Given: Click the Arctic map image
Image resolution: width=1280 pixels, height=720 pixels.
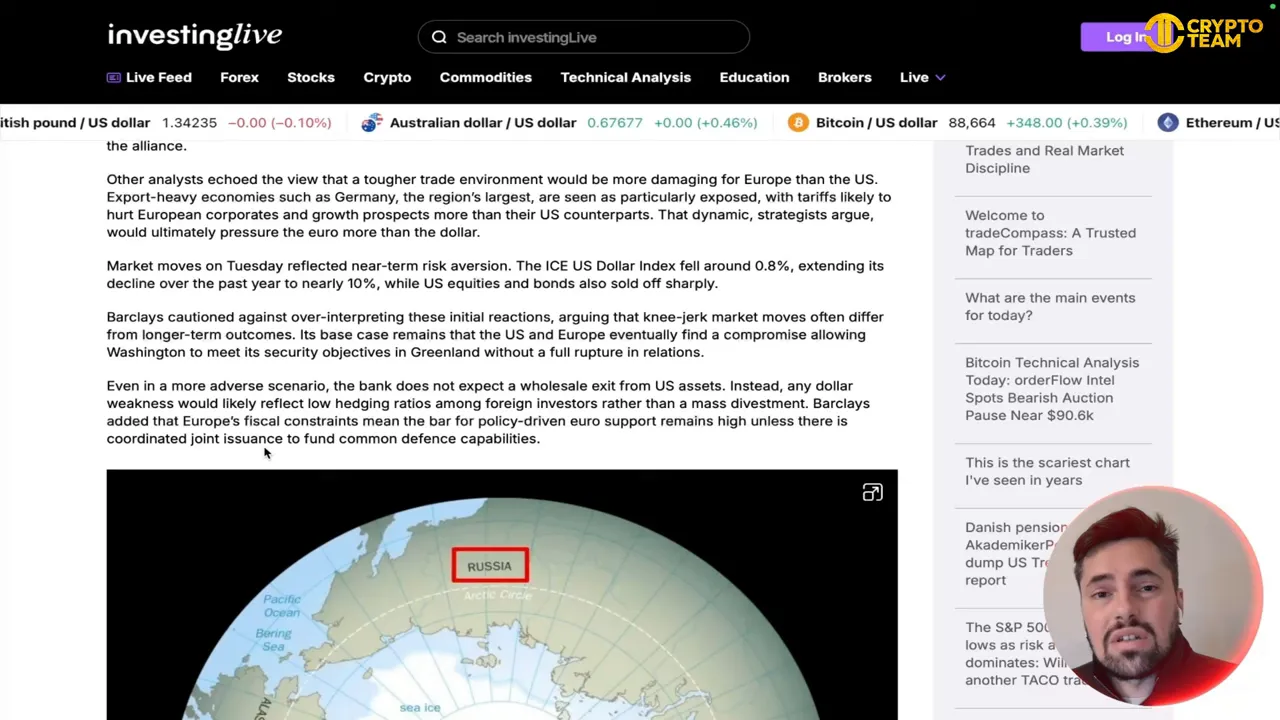Looking at the screenshot, I should point(502,594).
